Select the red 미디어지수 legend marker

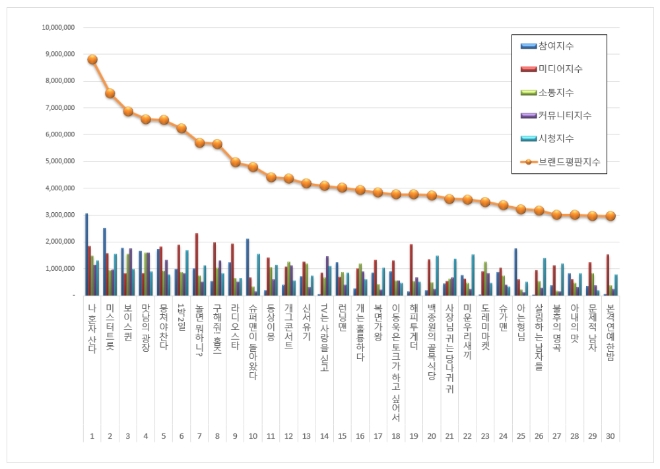528,70
